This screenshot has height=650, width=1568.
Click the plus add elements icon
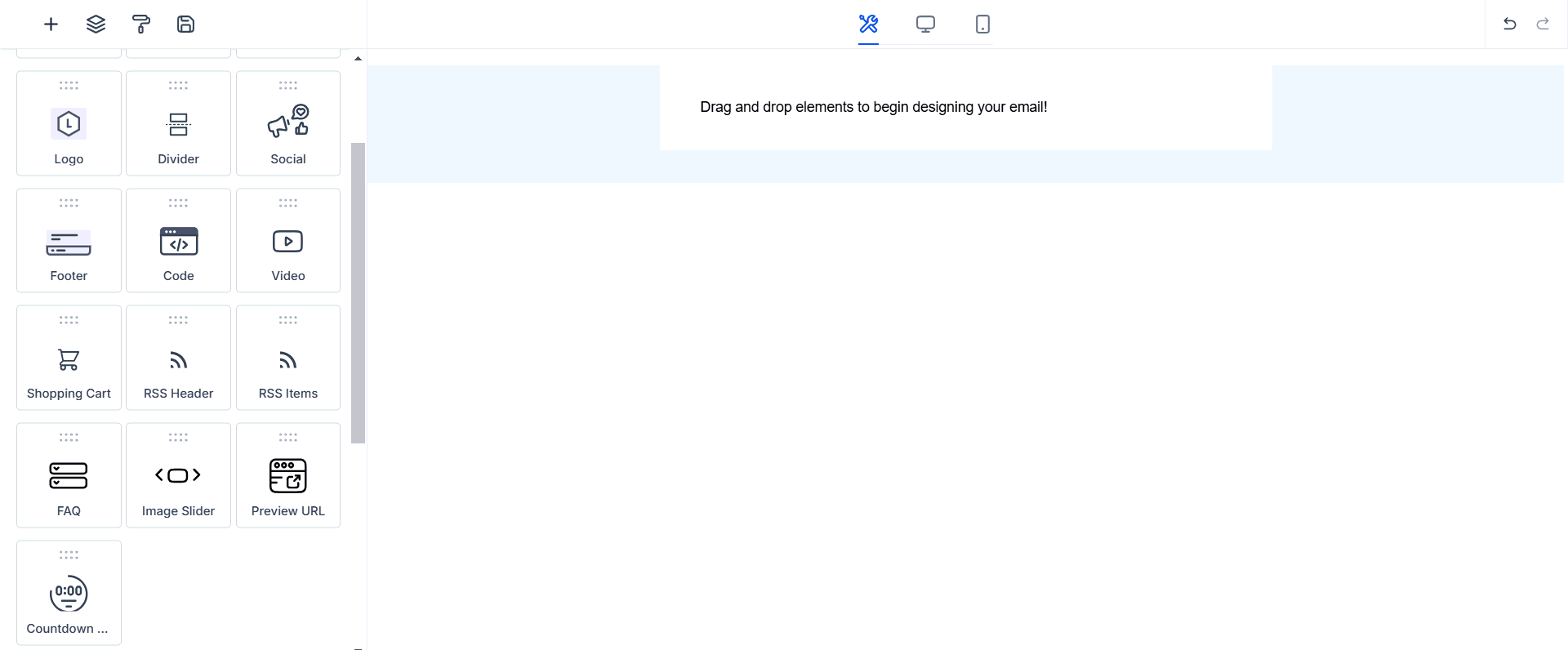click(51, 24)
